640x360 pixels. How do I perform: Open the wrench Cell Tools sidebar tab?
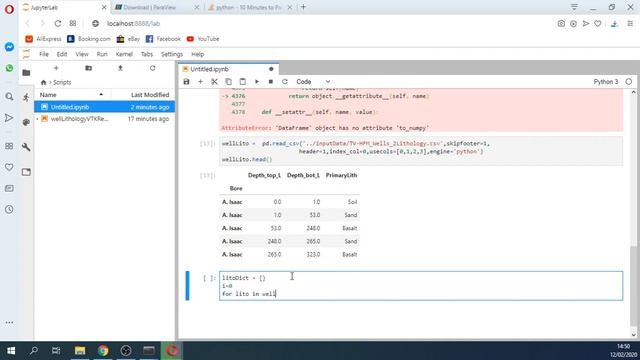point(26,147)
